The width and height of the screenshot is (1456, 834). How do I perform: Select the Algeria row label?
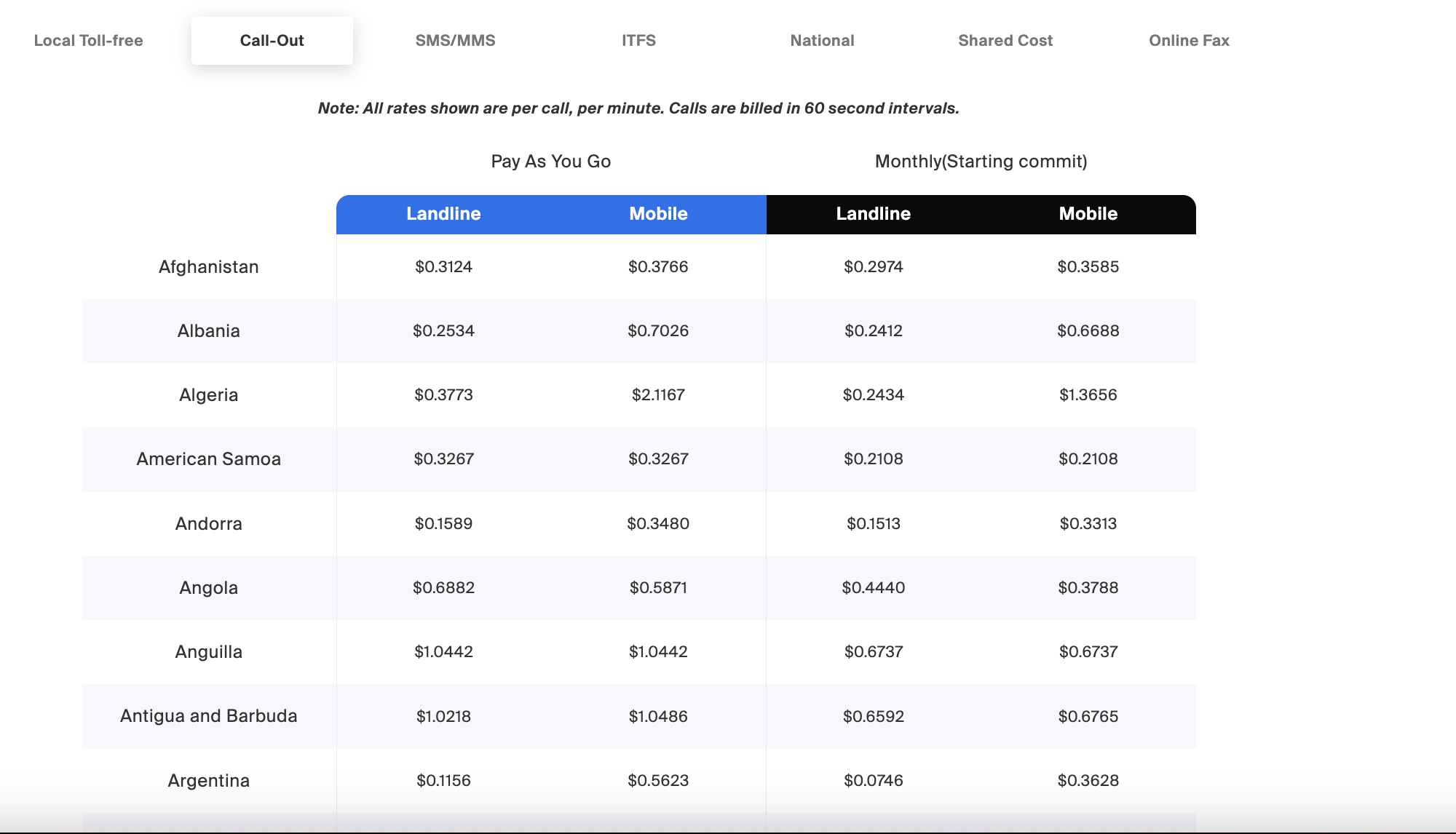point(209,395)
